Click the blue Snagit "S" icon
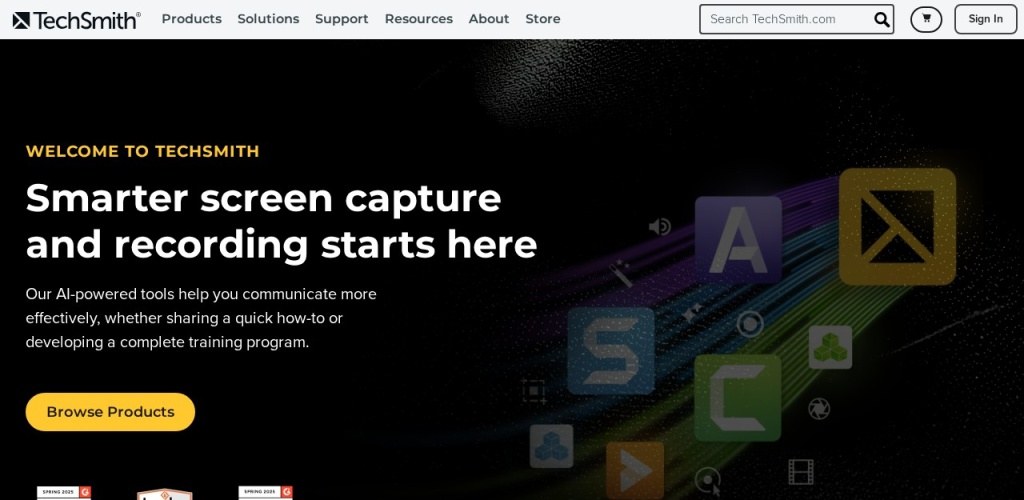This screenshot has height=500, width=1024. coord(611,351)
